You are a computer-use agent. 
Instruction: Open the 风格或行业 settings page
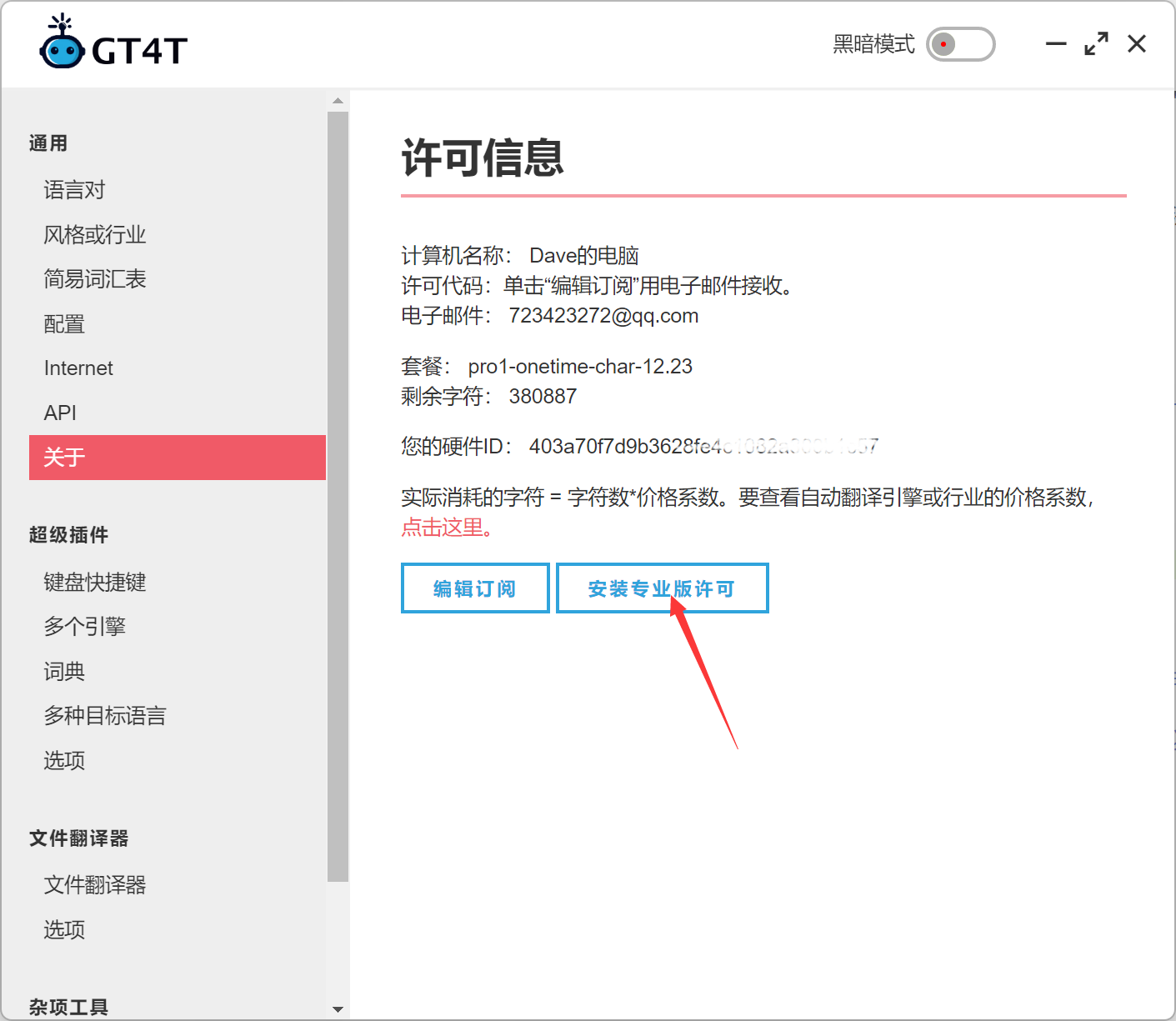(178, 235)
